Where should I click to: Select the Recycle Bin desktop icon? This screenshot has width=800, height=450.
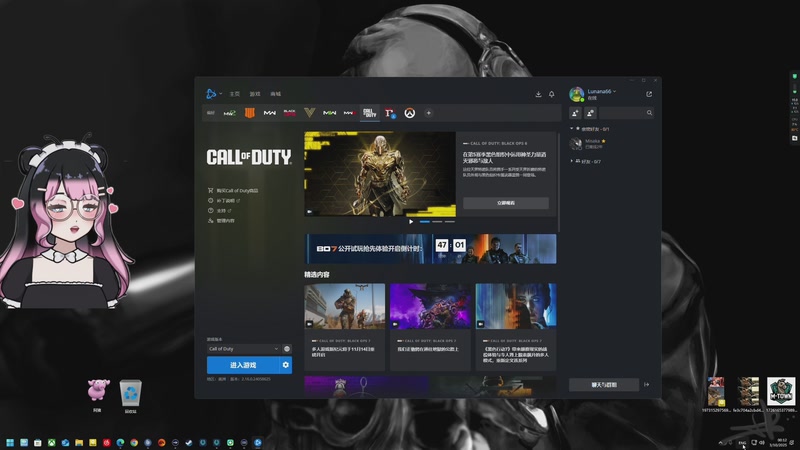(131, 395)
